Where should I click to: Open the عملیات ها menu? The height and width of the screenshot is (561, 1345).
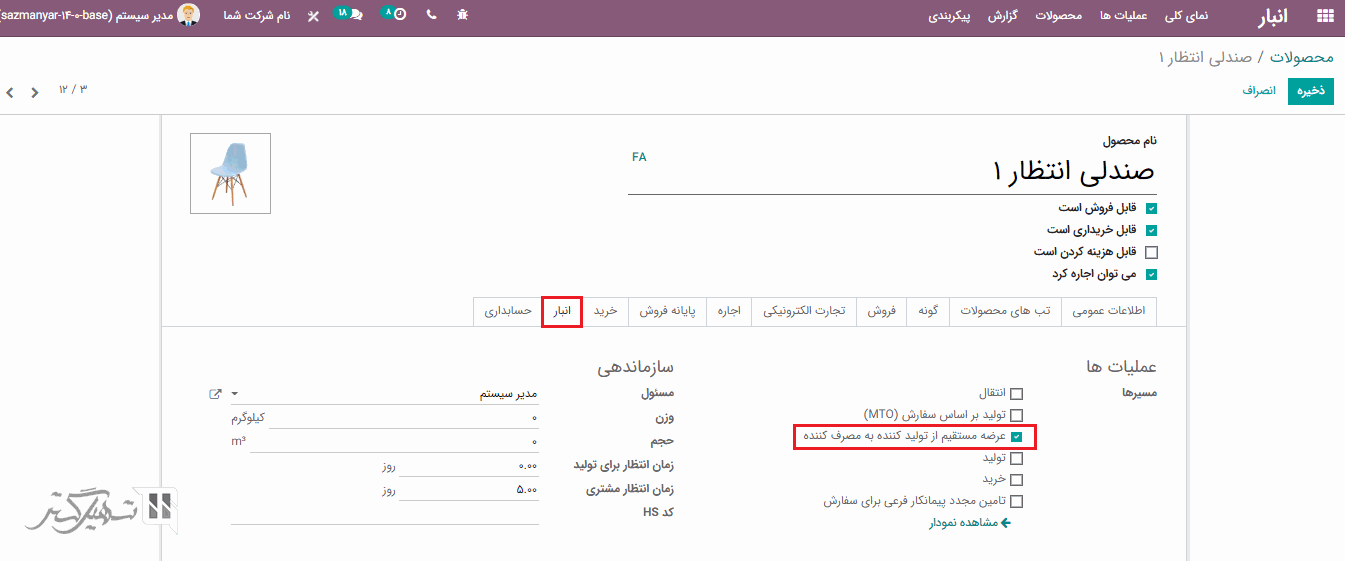tap(1123, 16)
